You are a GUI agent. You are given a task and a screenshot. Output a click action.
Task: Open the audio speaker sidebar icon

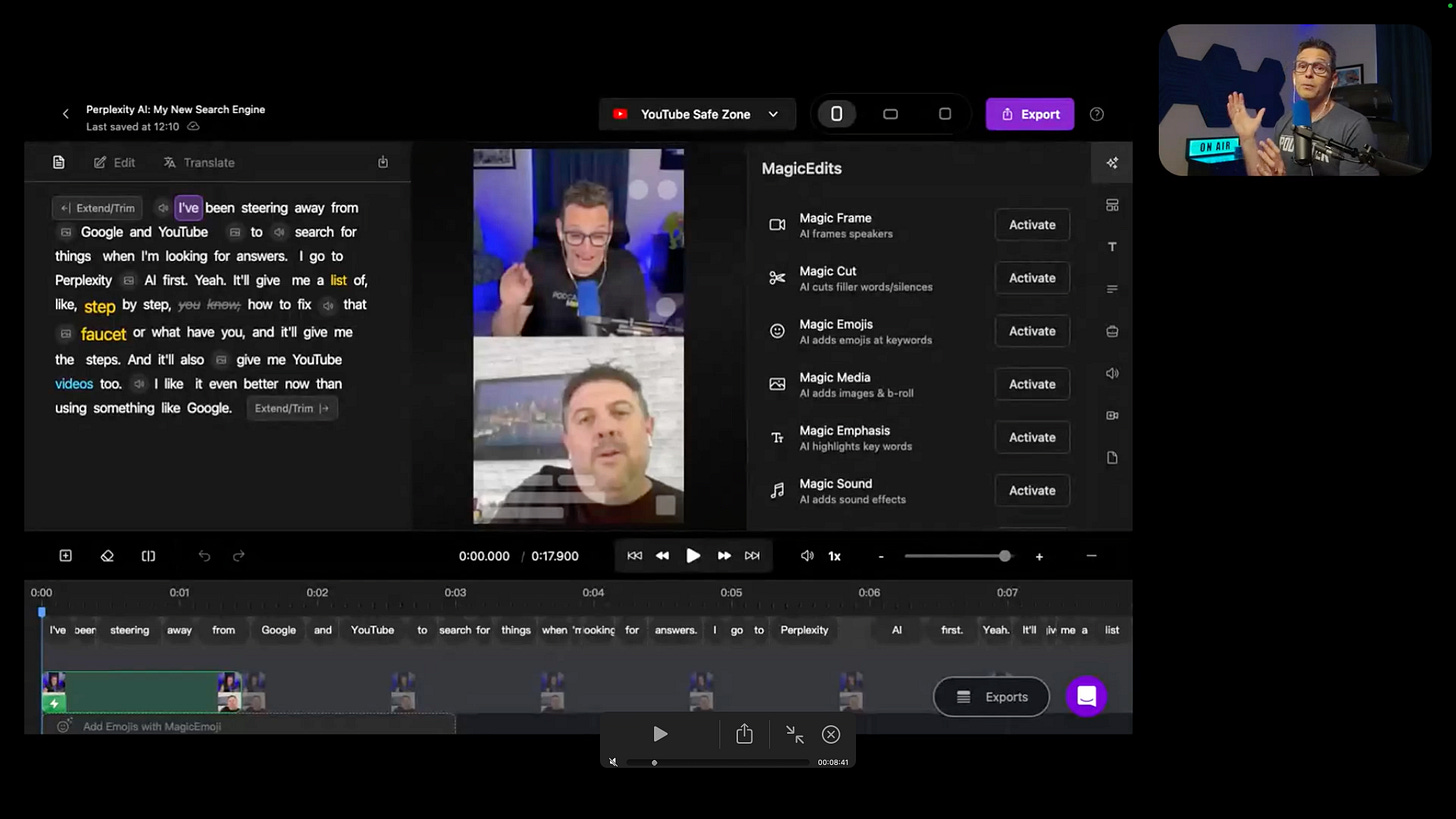point(1112,373)
